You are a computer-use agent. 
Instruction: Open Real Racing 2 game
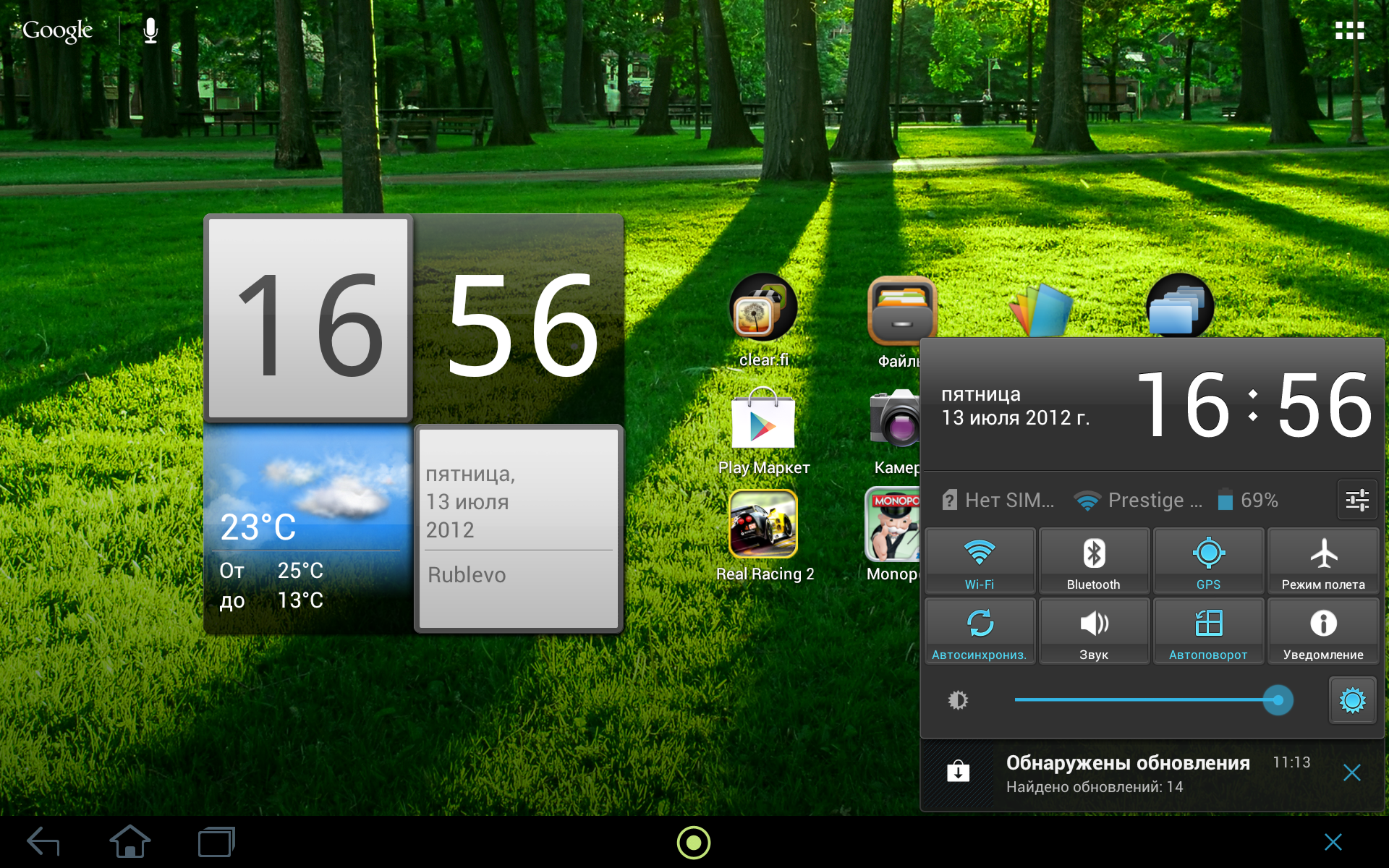[x=763, y=525]
